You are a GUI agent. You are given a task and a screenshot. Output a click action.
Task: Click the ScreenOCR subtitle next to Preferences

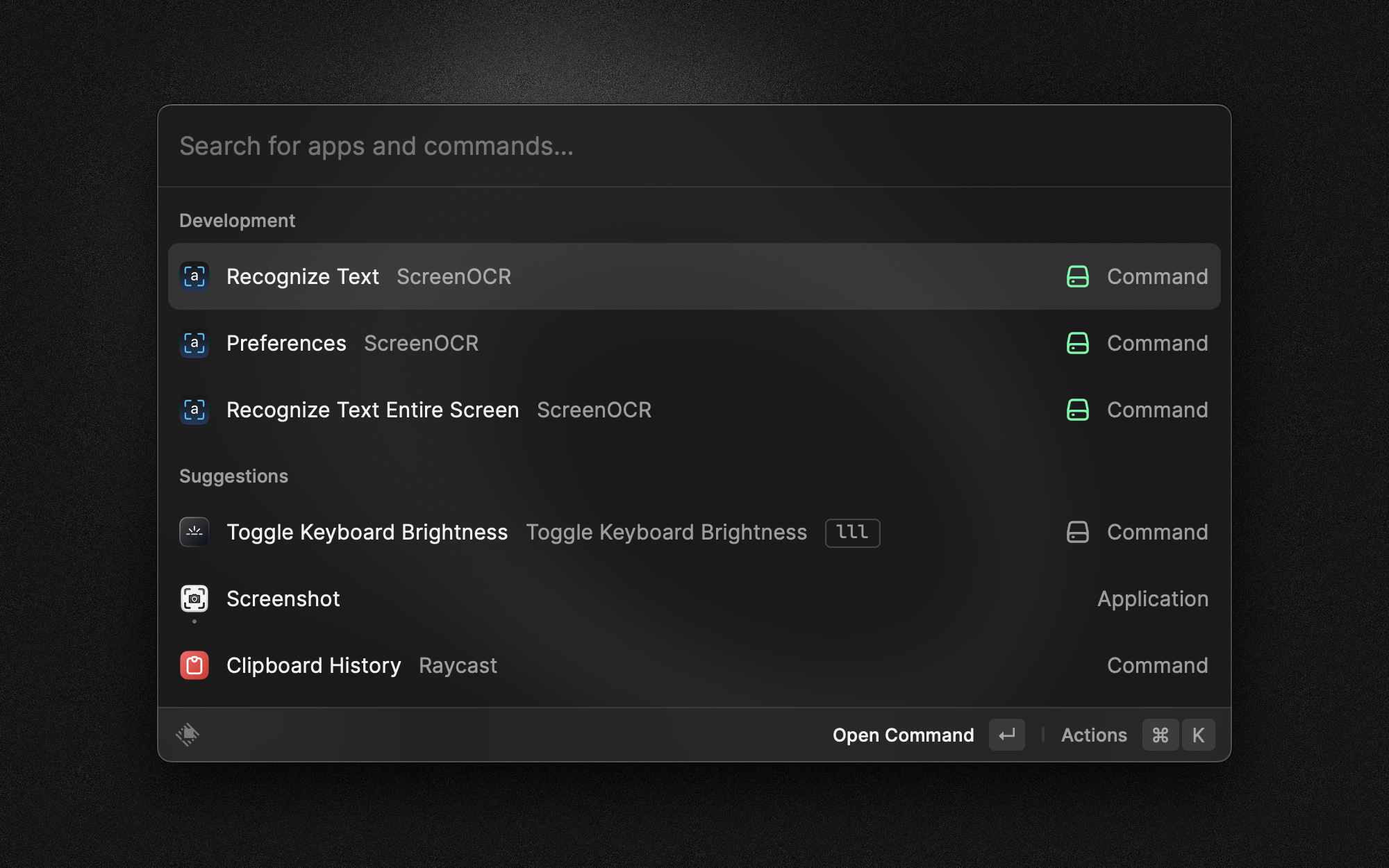point(421,343)
